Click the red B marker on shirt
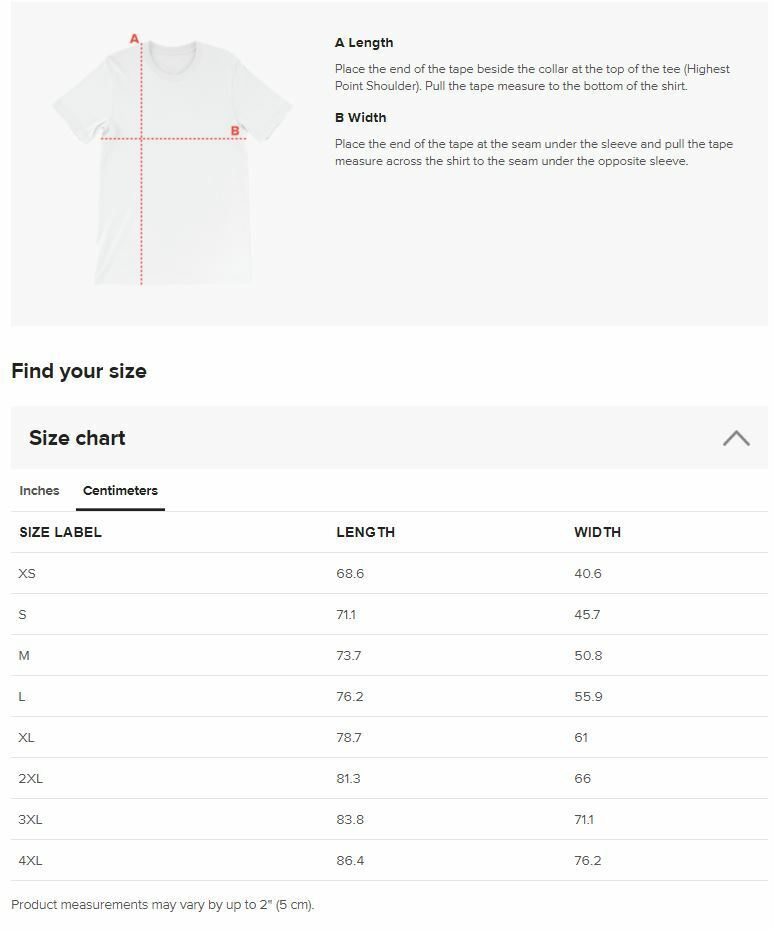Viewport: 774px width, 930px height. pos(235,131)
